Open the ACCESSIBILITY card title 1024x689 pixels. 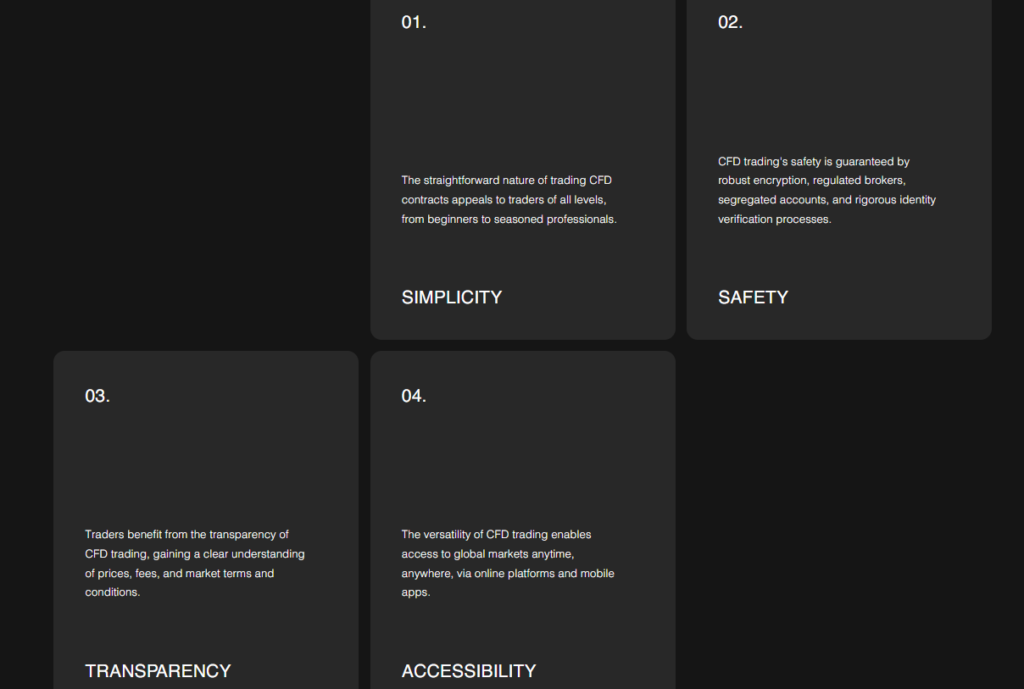coord(468,671)
